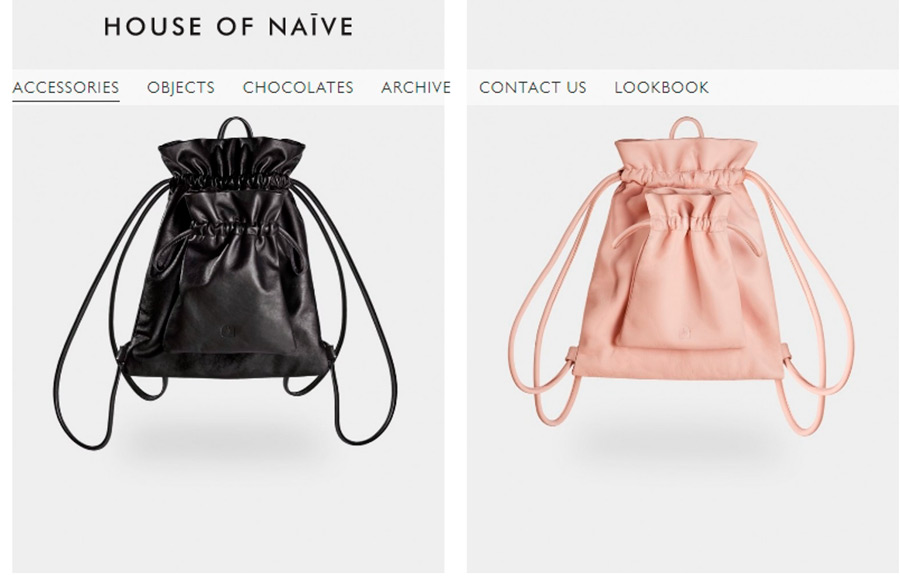Click the underline beneath the Accessories tab

coord(65,100)
